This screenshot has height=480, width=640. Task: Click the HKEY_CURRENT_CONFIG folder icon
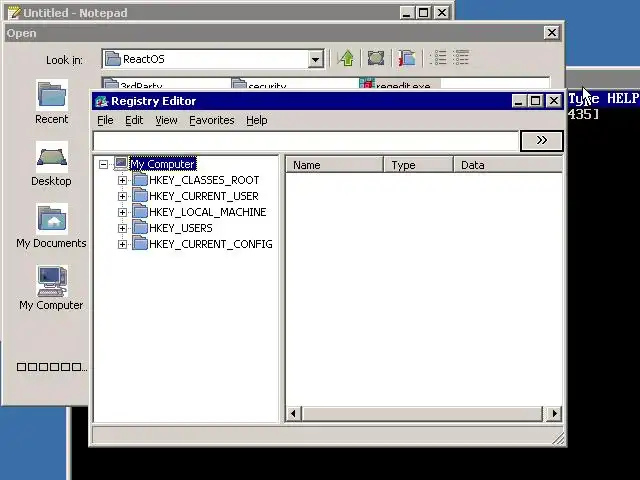pyautogui.click(x=140, y=244)
